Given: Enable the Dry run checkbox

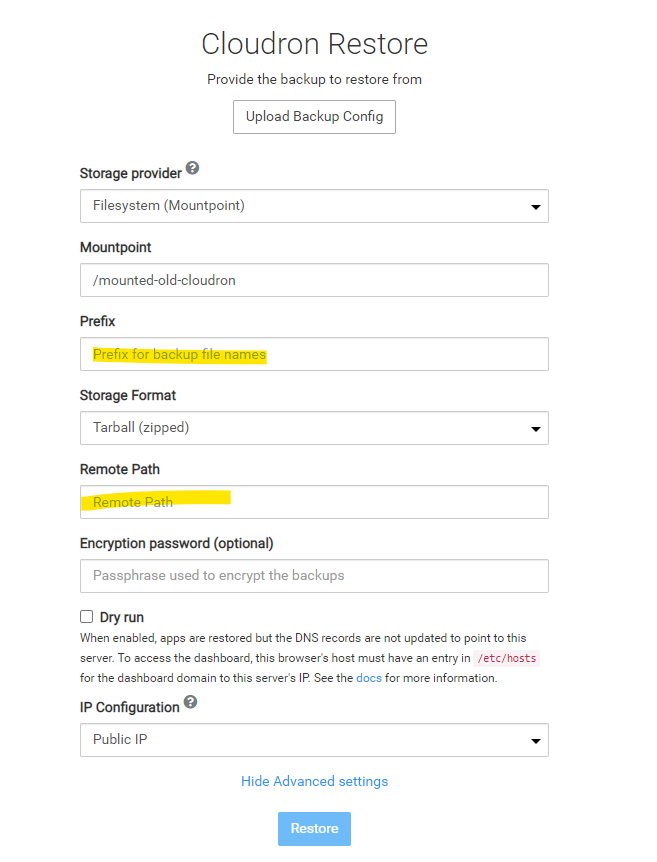Looking at the screenshot, I should pos(86,617).
